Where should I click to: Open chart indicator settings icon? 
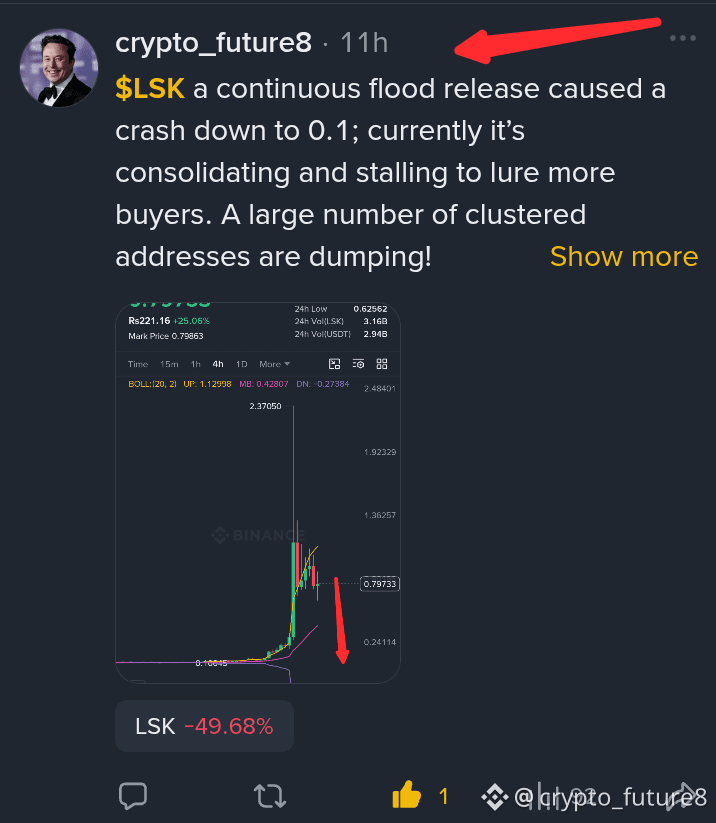point(359,364)
